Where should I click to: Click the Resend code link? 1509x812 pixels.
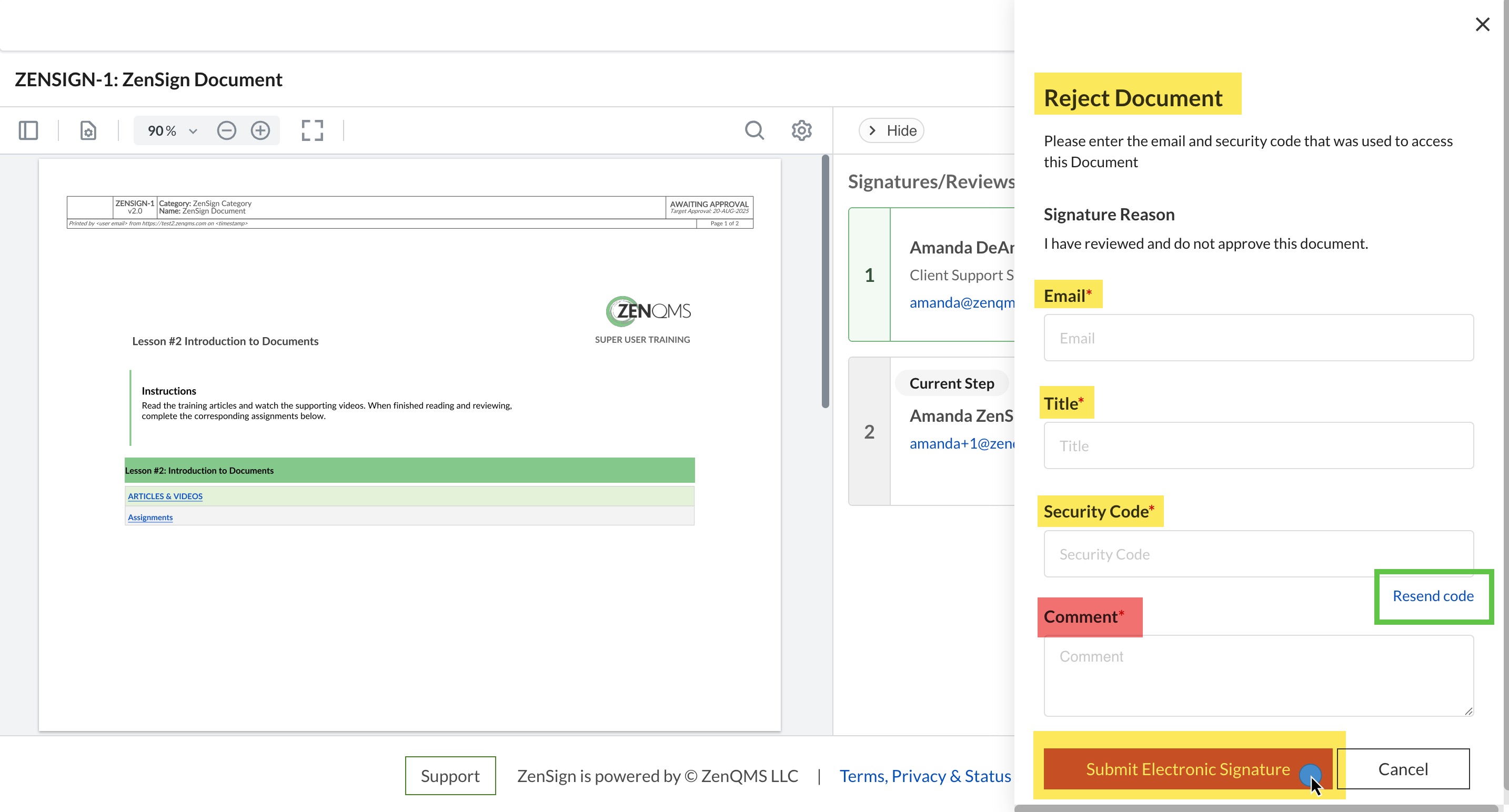click(1433, 595)
